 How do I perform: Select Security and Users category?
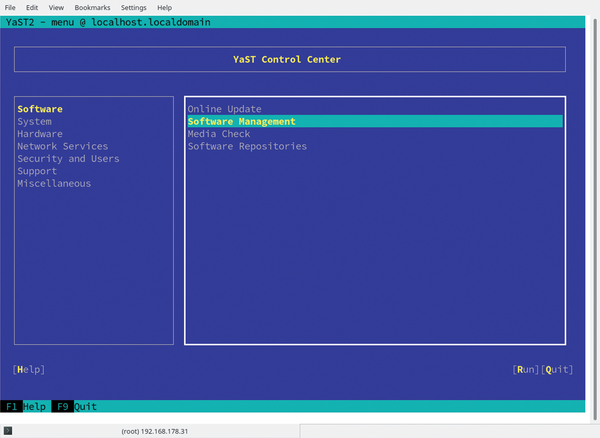pos(68,159)
